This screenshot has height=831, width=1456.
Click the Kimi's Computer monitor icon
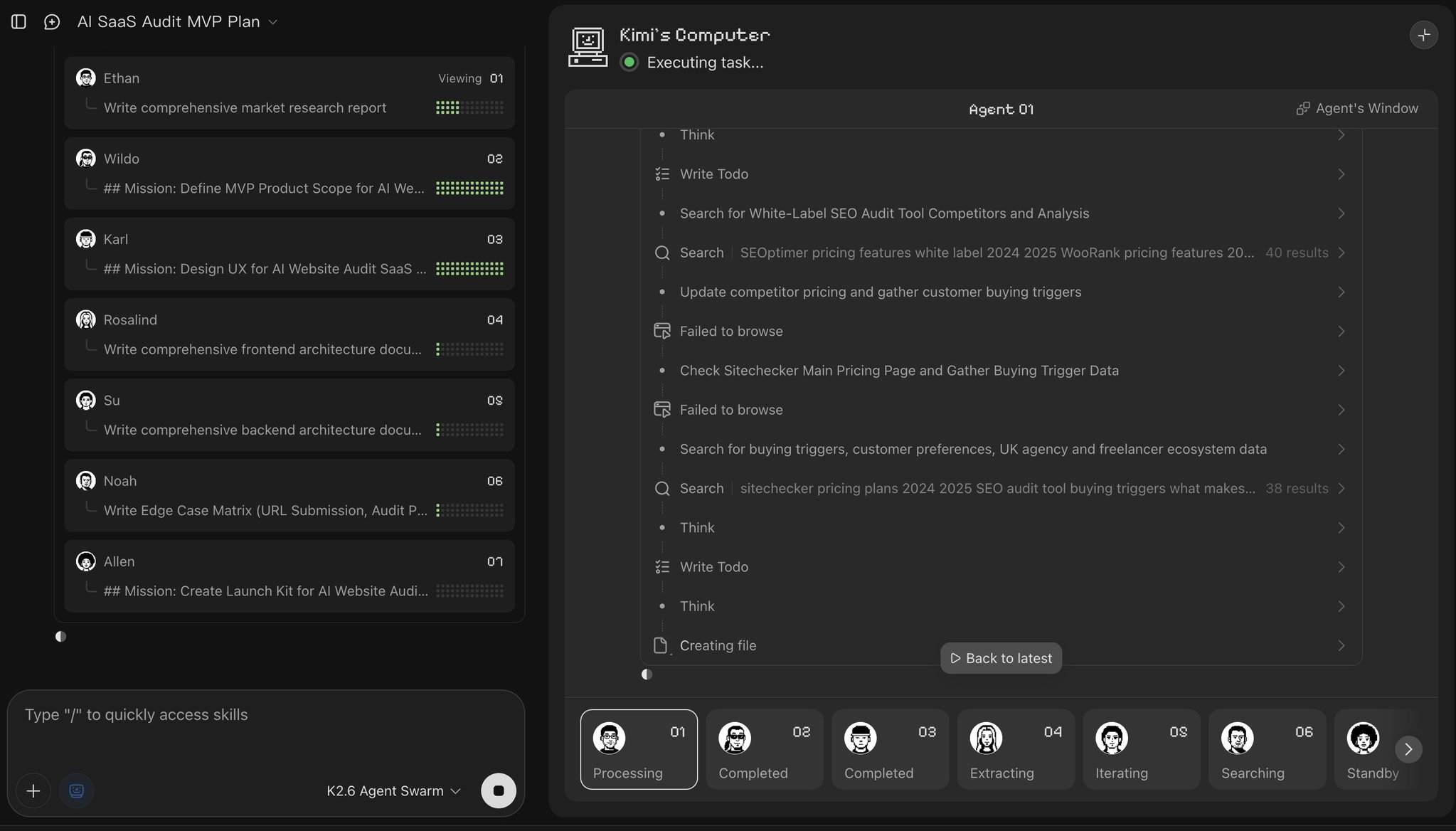pyautogui.click(x=588, y=47)
